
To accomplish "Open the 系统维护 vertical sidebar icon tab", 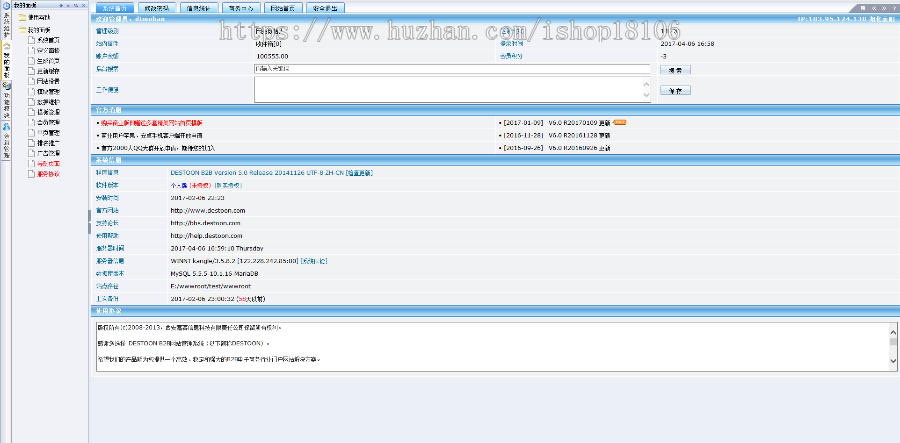I will pos(6,27).
